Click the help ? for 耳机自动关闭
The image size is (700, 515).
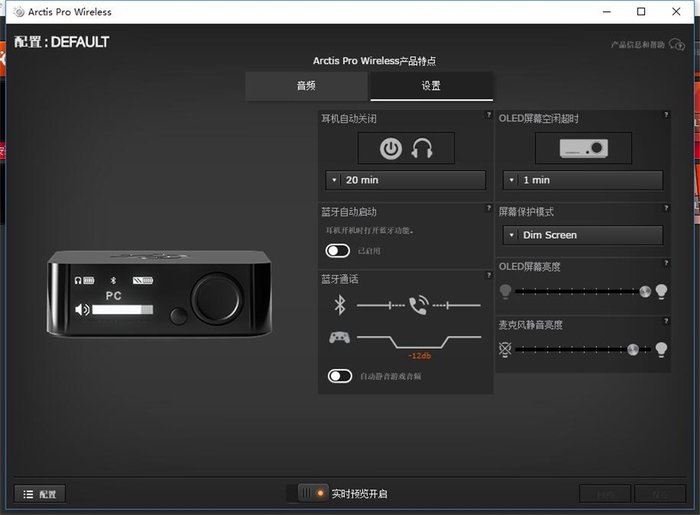488,115
